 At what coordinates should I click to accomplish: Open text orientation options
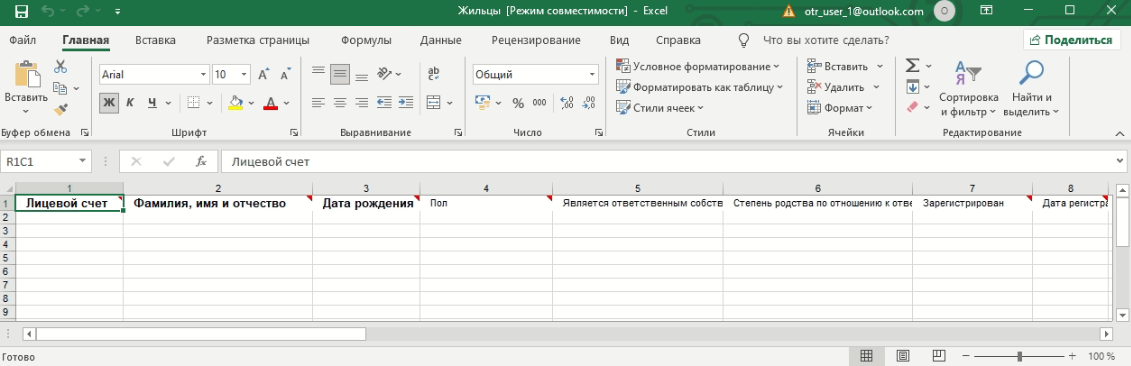pos(384,74)
